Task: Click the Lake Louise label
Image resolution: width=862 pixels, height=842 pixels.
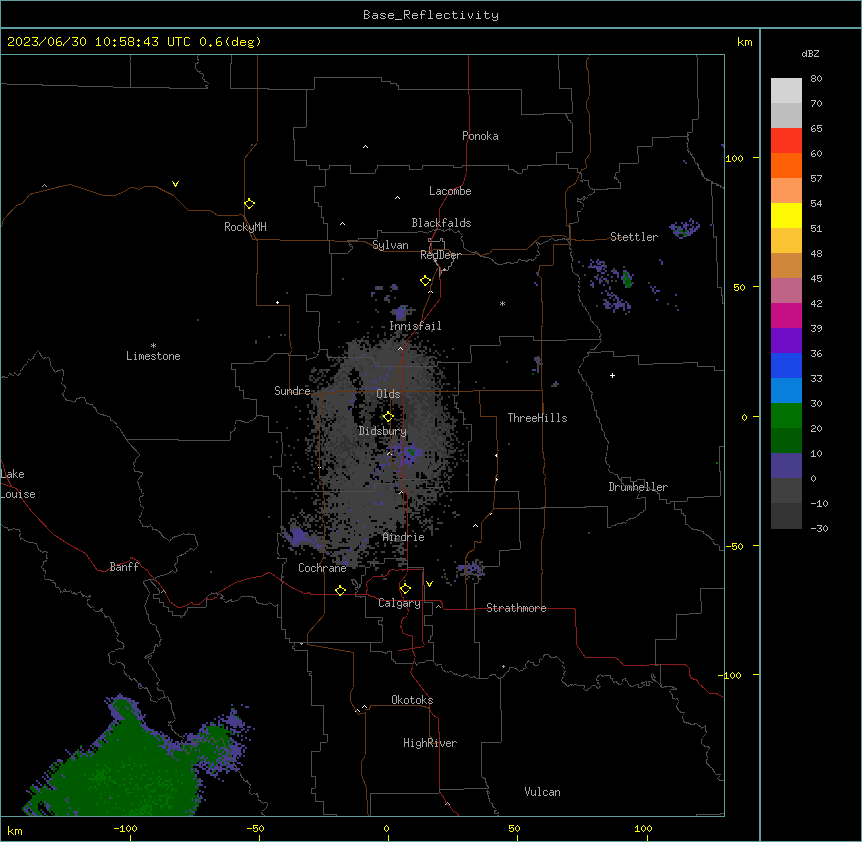Action: pyautogui.click(x=18, y=484)
